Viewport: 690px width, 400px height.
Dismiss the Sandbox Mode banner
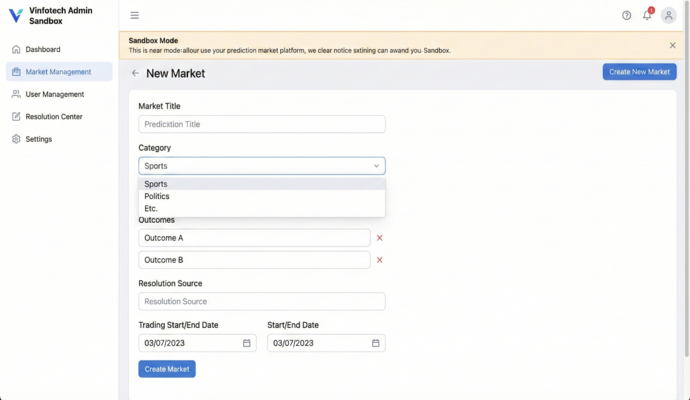[672, 45]
